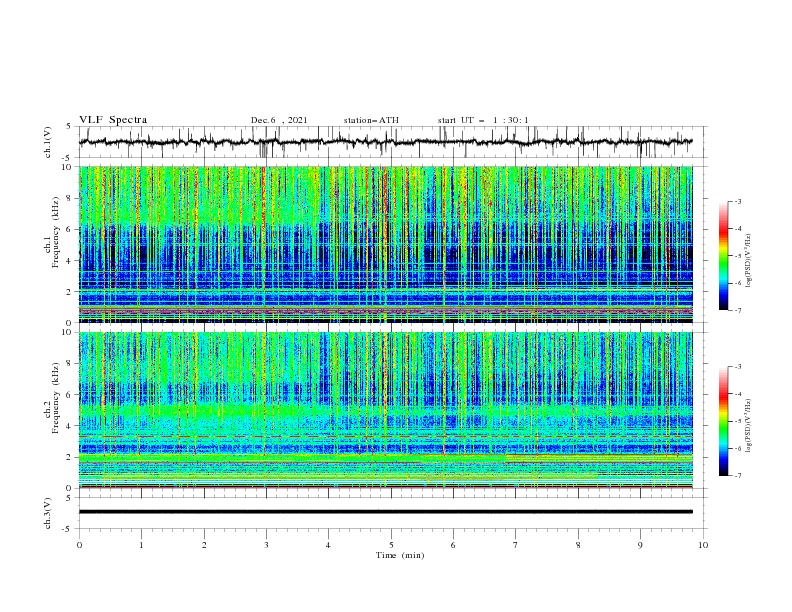Select the ch.1 "Frequency (kHz)" axis label
The width and height of the screenshot is (792, 612).
tap(56, 232)
